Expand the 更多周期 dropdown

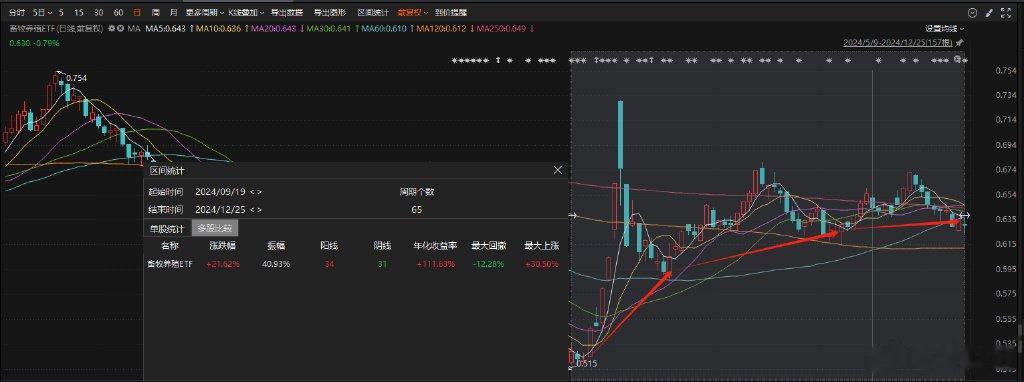(204, 12)
